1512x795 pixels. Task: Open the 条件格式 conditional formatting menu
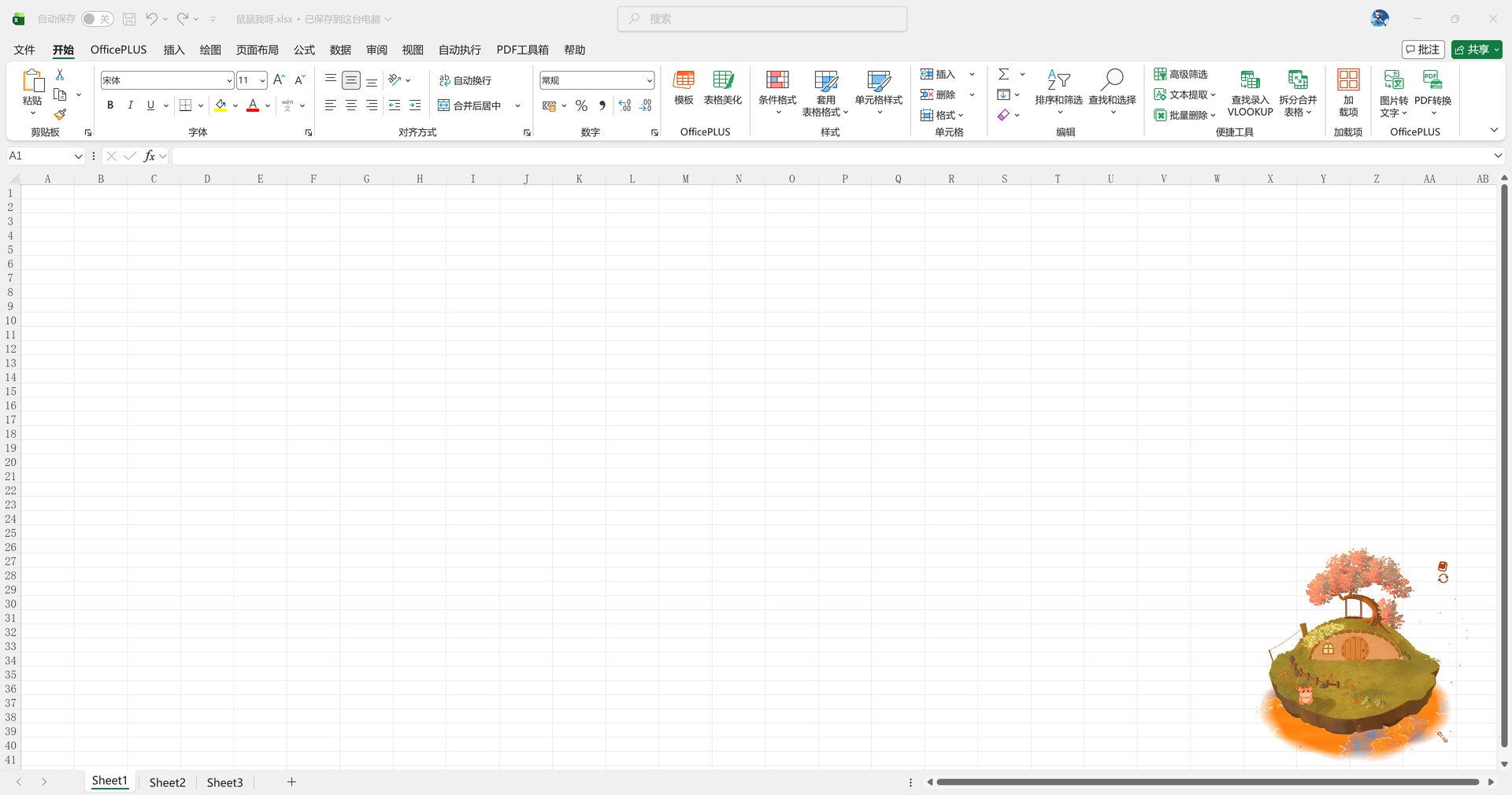coord(777,94)
